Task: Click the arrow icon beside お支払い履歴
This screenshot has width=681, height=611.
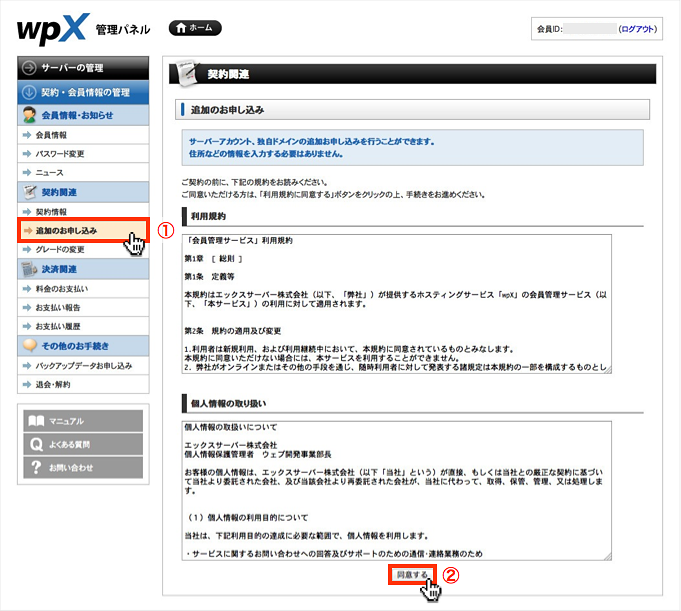Action: (x=27, y=326)
